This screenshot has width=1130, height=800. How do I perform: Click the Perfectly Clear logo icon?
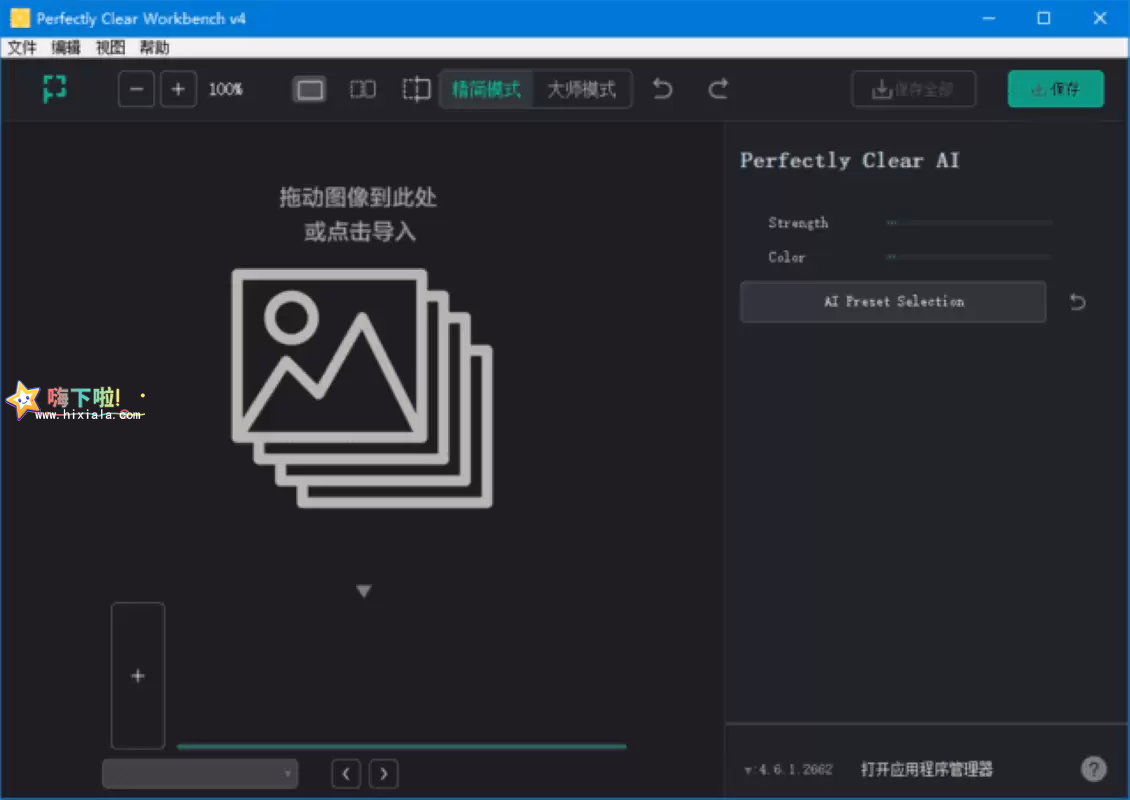pos(54,89)
